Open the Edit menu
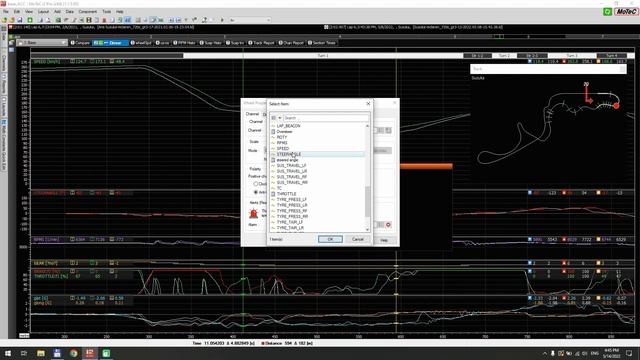The height and width of the screenshot is (360, 640). 17,11
